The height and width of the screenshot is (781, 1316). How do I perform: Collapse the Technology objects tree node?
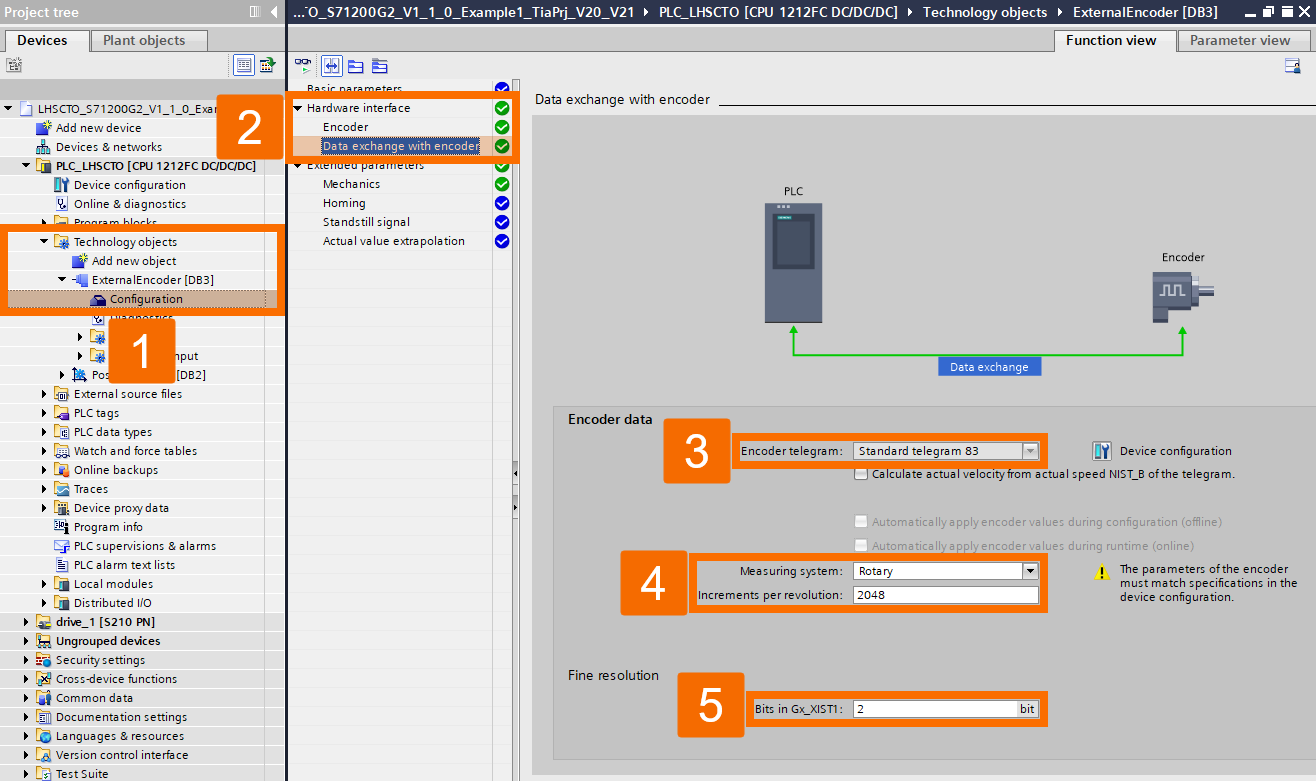(x=44, y=242)
